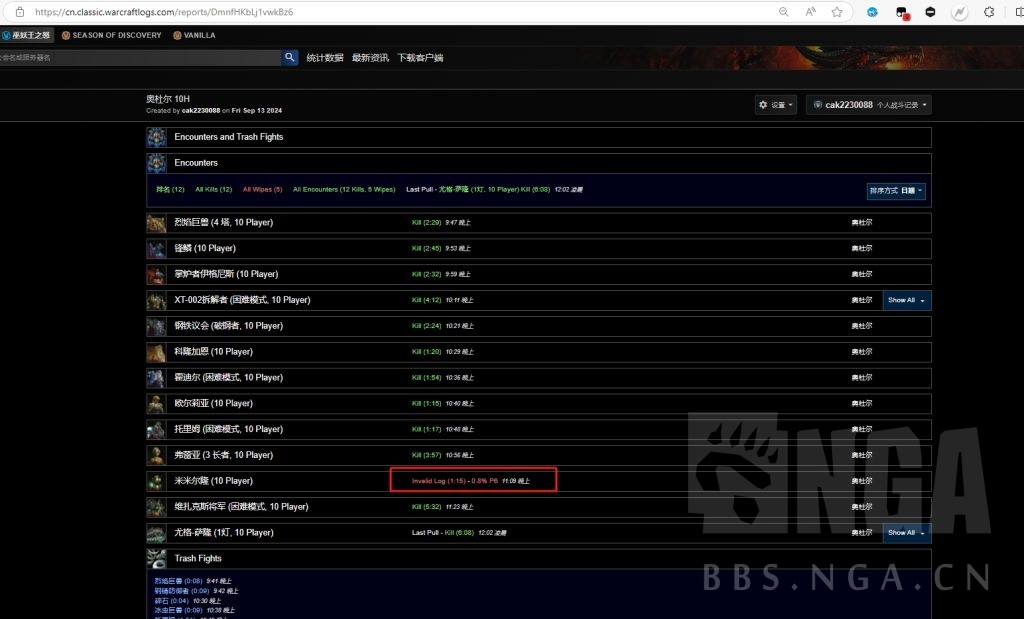The height and width of the screenshot is (619, 1024).
Task: Open the 烈焰巨兽 (0:08) trash fight
Action: (178, 581)
